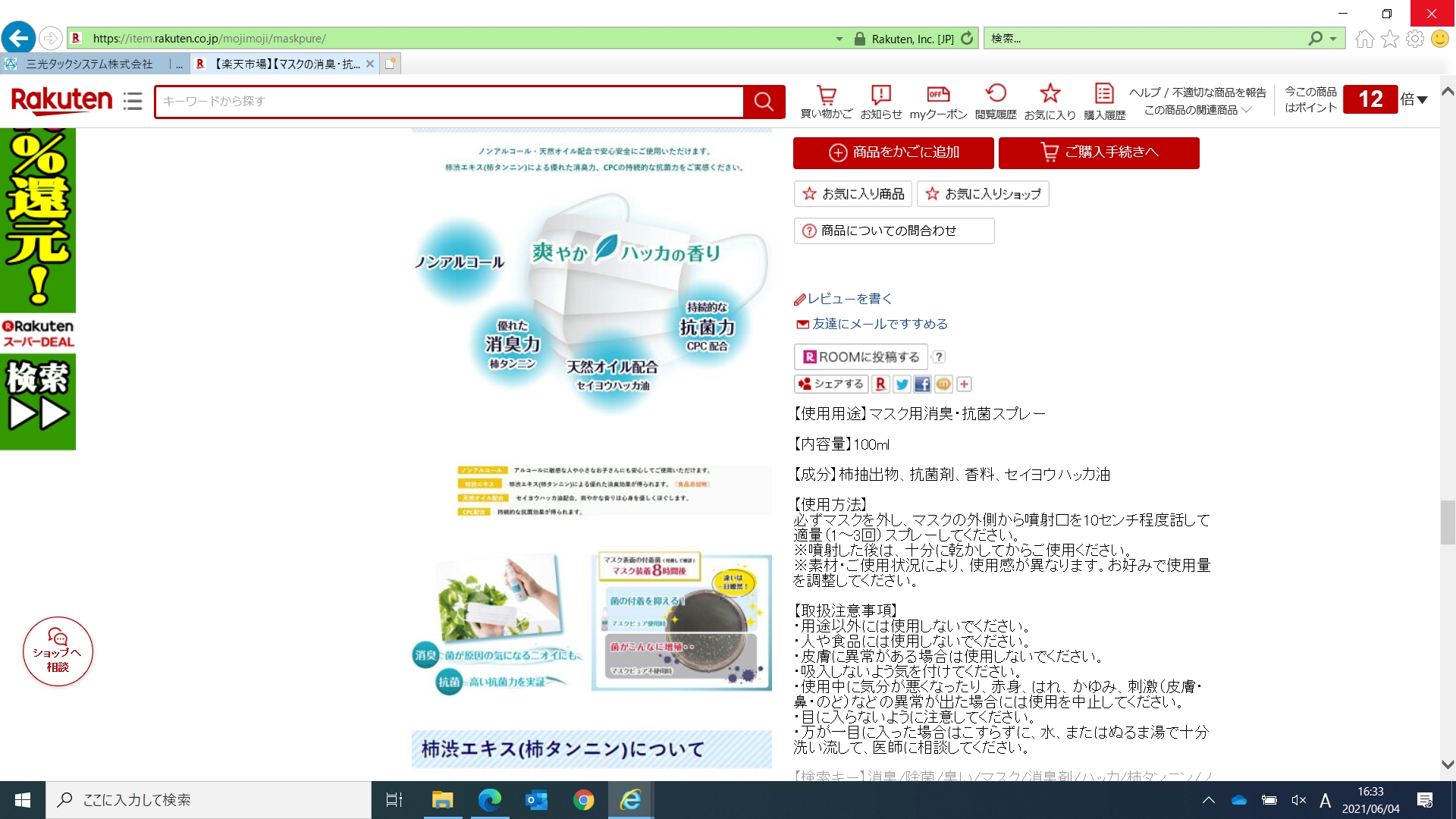Click the smiley feedback icon
Viewport: 1456px width, 819px height.
[1440, 39]
